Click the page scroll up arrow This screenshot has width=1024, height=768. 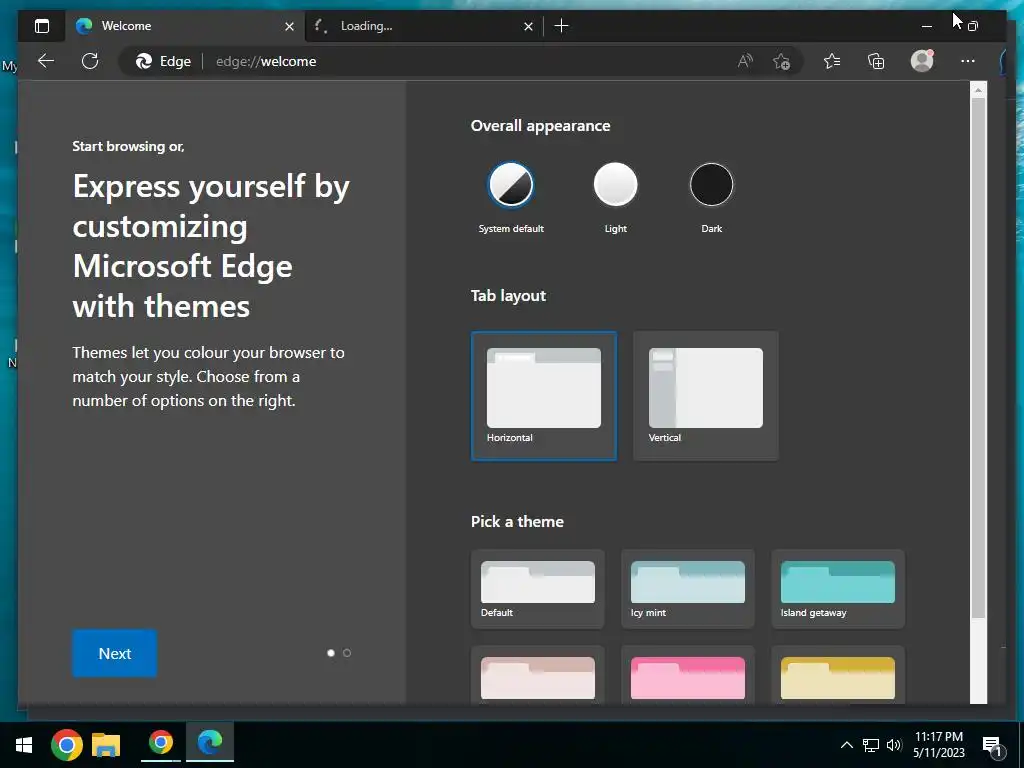978,89
